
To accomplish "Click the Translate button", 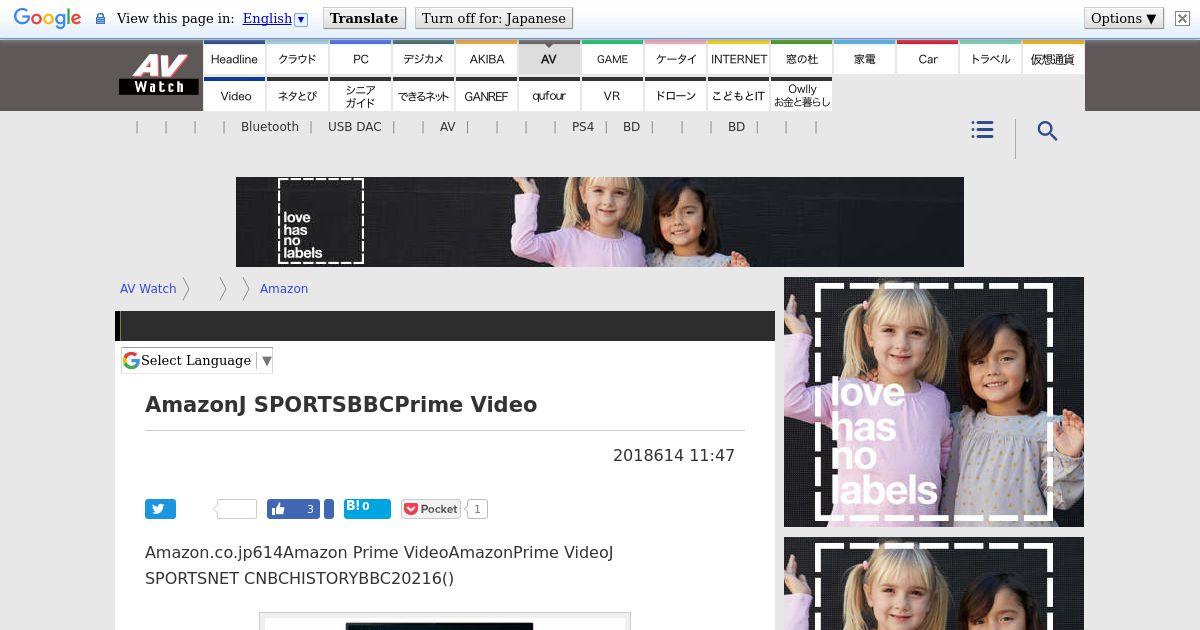I will [x=364, y=18].
